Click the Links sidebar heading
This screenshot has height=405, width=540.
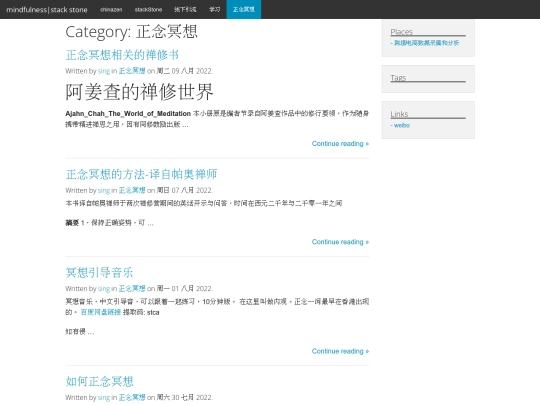click(399, 114)
